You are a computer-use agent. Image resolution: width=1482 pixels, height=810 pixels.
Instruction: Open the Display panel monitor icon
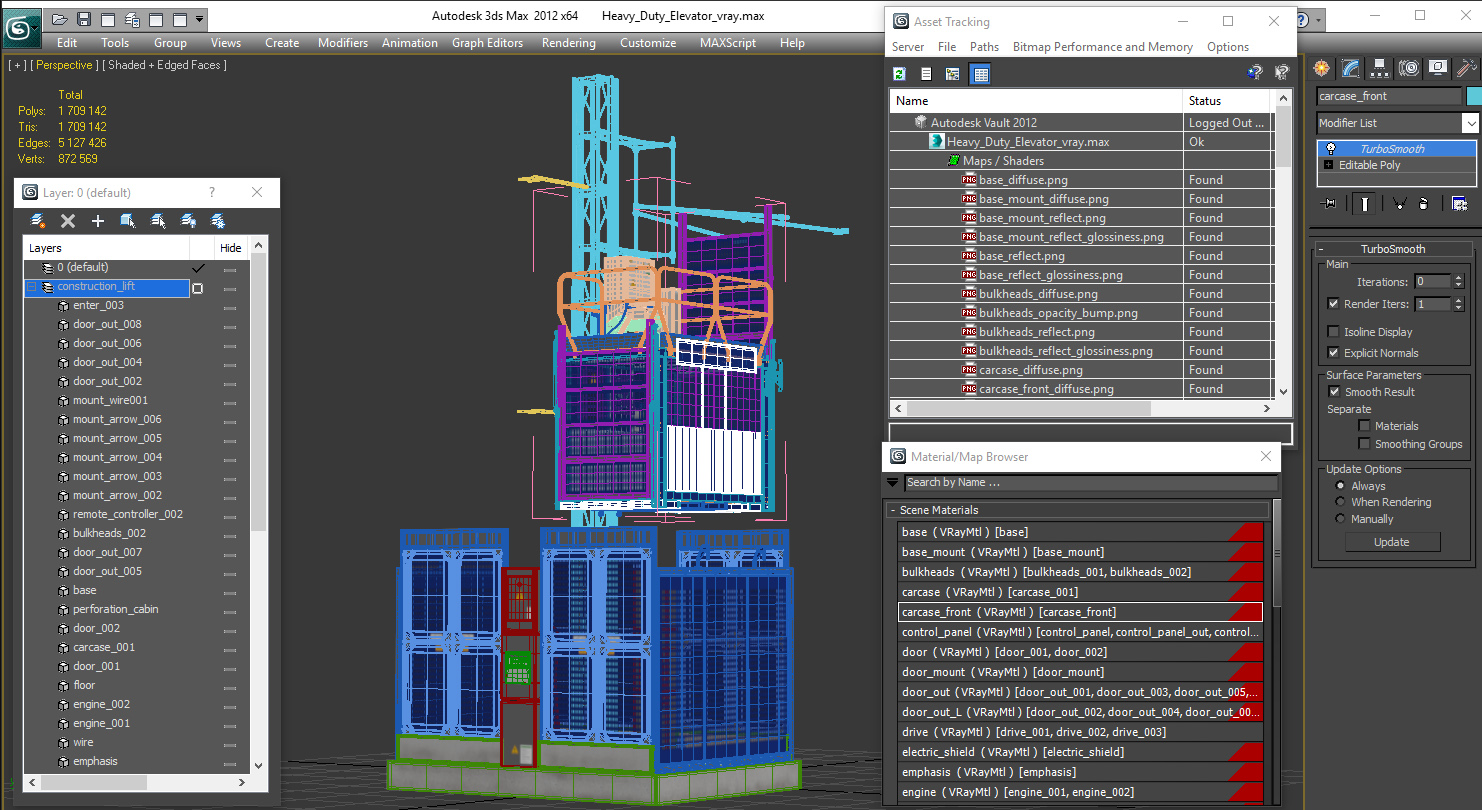pos(1438,68)
